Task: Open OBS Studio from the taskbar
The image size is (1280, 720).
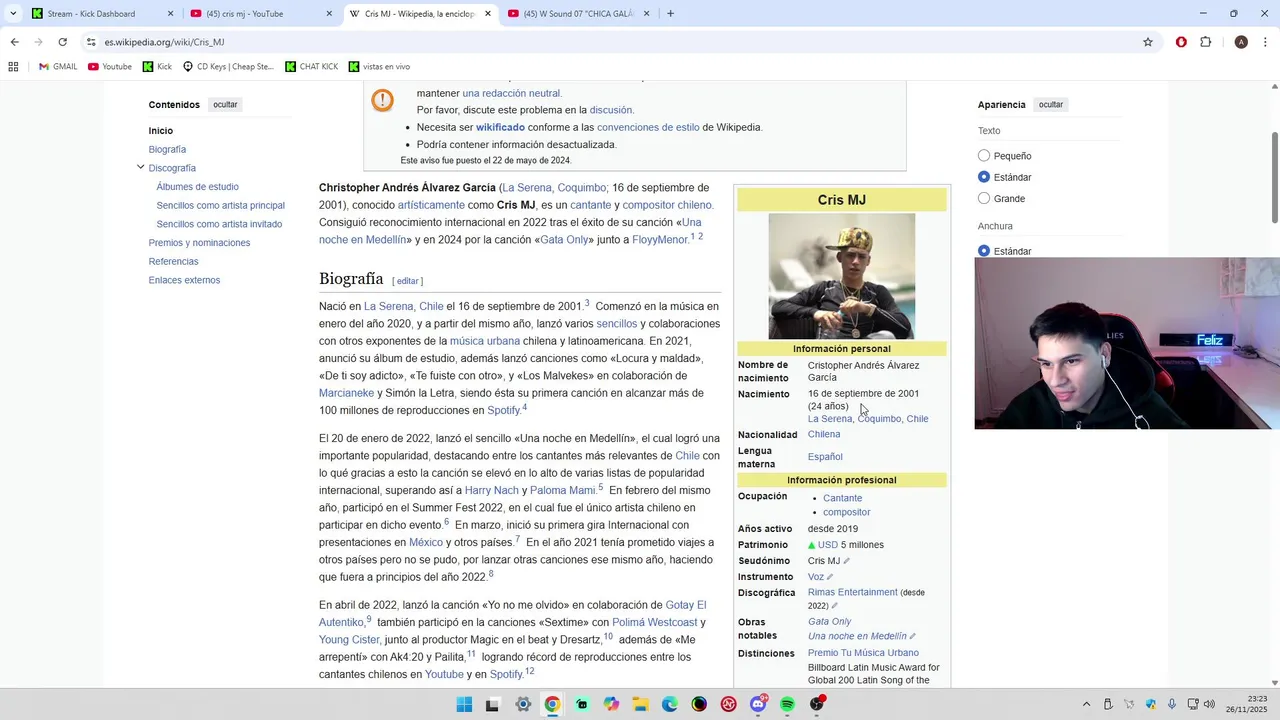Action: coord(817,704)
